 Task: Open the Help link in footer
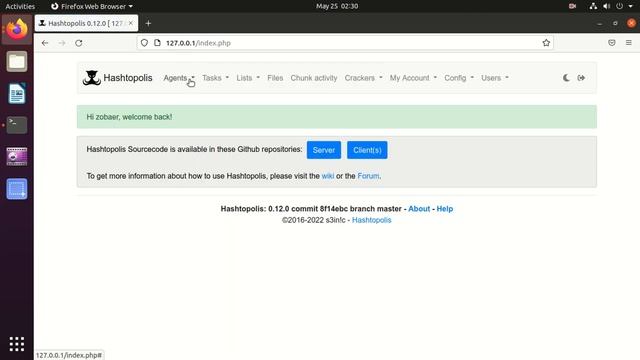[445, 209]
